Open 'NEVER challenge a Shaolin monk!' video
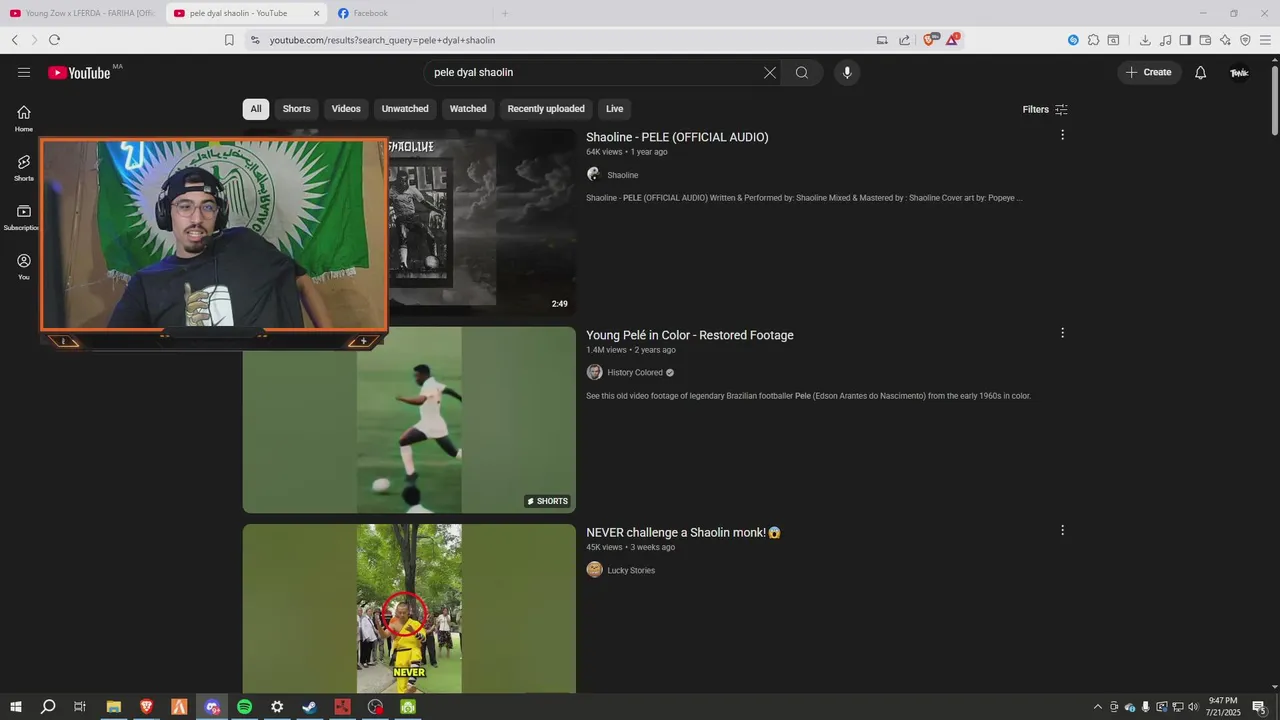This screenshot has height=720, width=1280. pos(683,533)
